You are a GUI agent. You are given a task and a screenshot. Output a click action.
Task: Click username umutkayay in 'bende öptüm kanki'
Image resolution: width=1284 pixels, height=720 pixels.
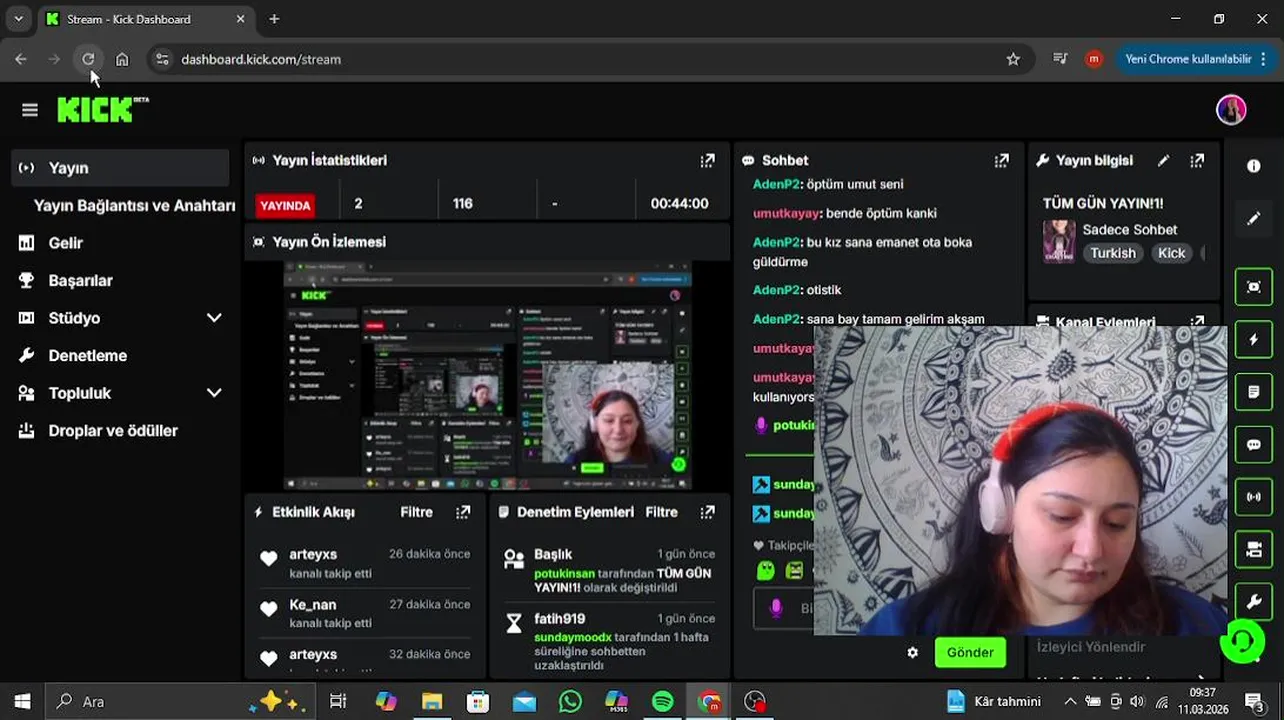click(x=786, y=213)
